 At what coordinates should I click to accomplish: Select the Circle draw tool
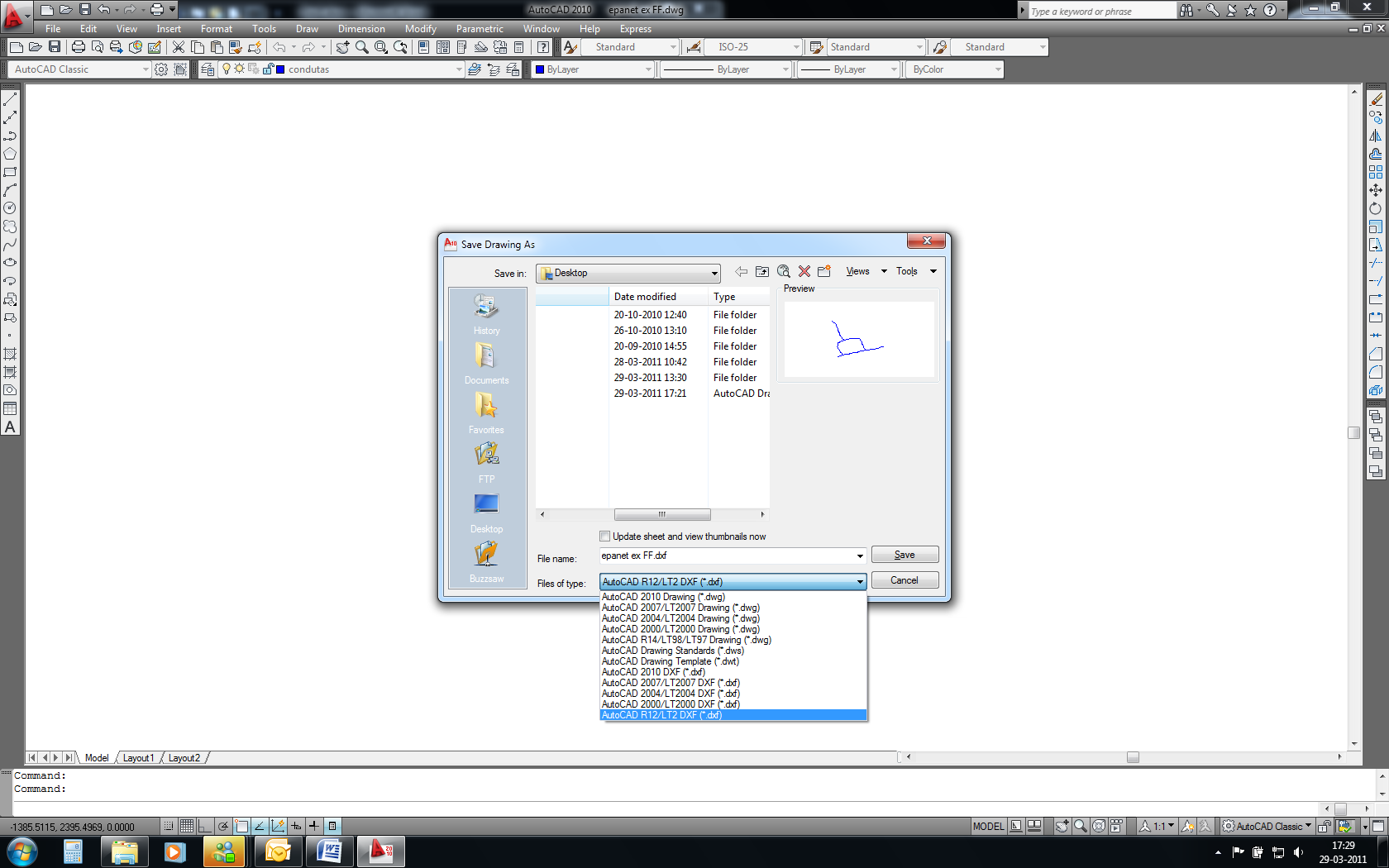[x=10, y=208]
